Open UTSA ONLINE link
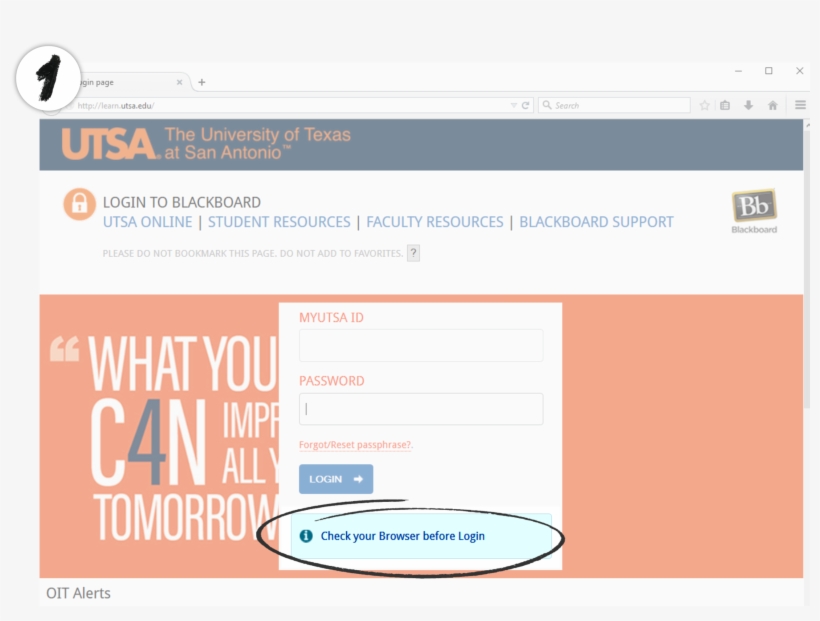This screenshot has width=820, height=621. click(147, 222)
